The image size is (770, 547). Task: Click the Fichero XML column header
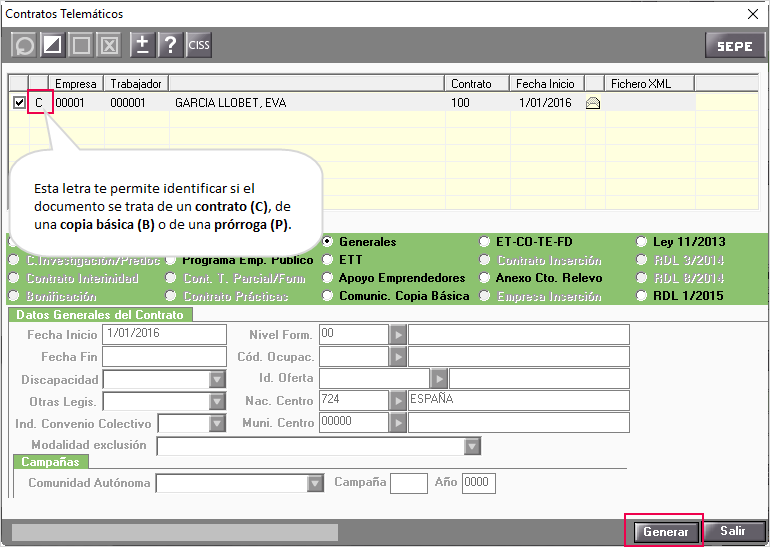click(x=649, y=83)
